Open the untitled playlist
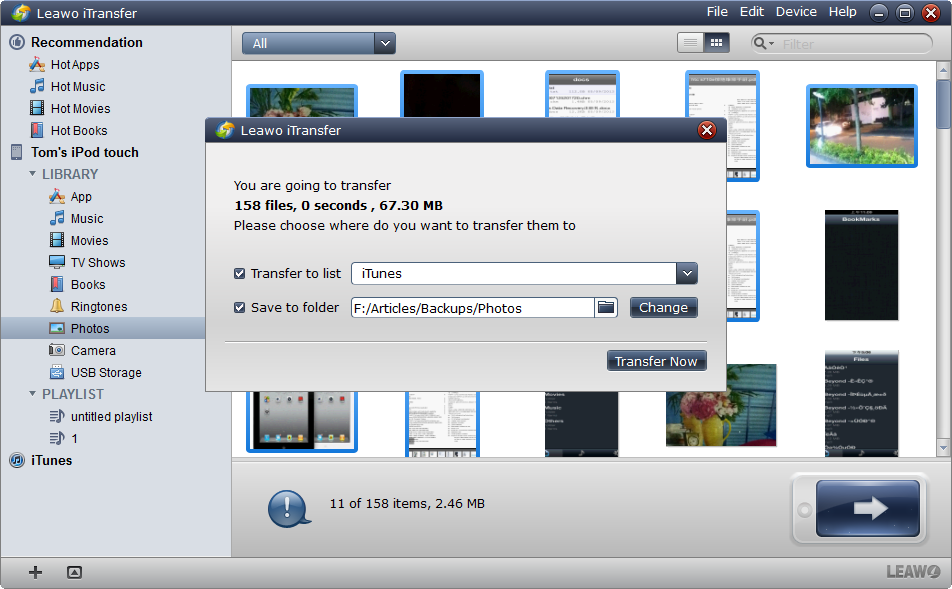The image size is (952, 589). (111, 417)
